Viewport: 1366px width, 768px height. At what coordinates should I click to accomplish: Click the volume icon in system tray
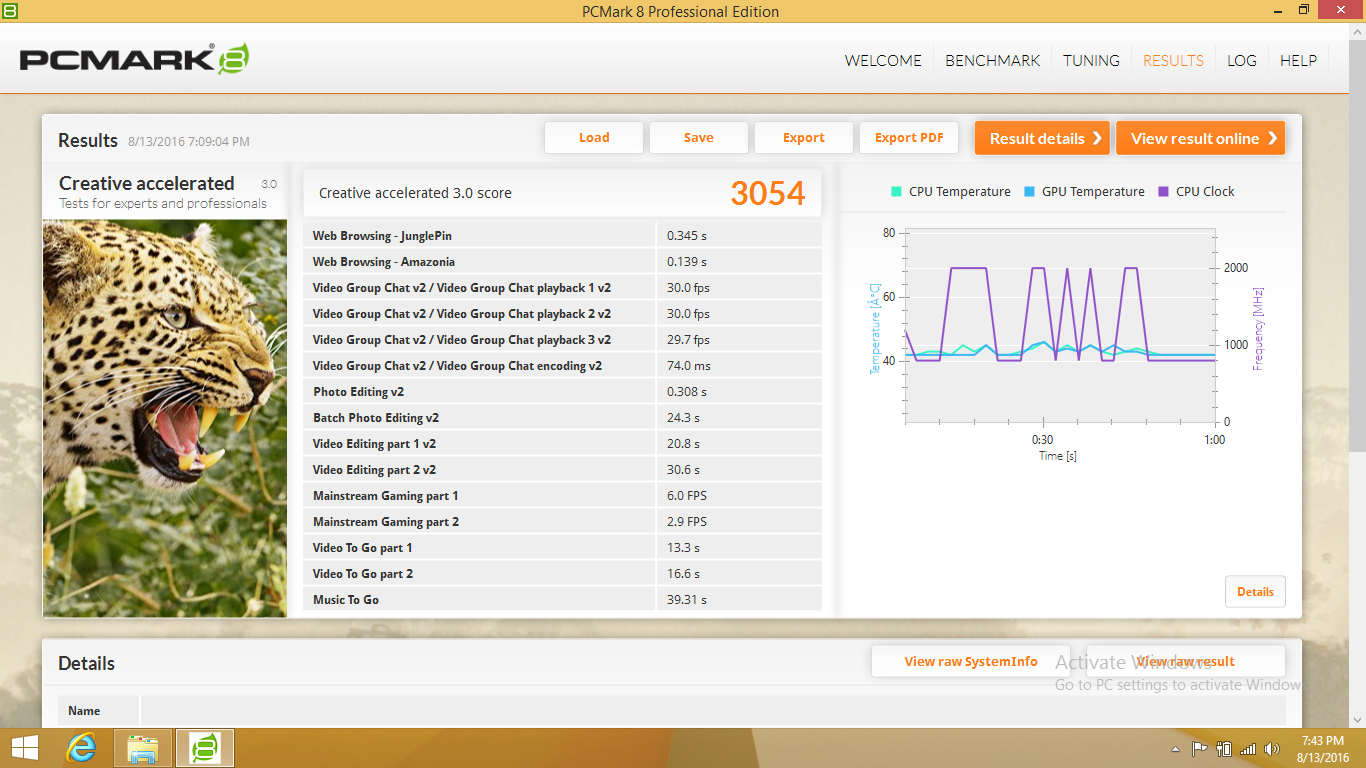[x=1272, y=748]
